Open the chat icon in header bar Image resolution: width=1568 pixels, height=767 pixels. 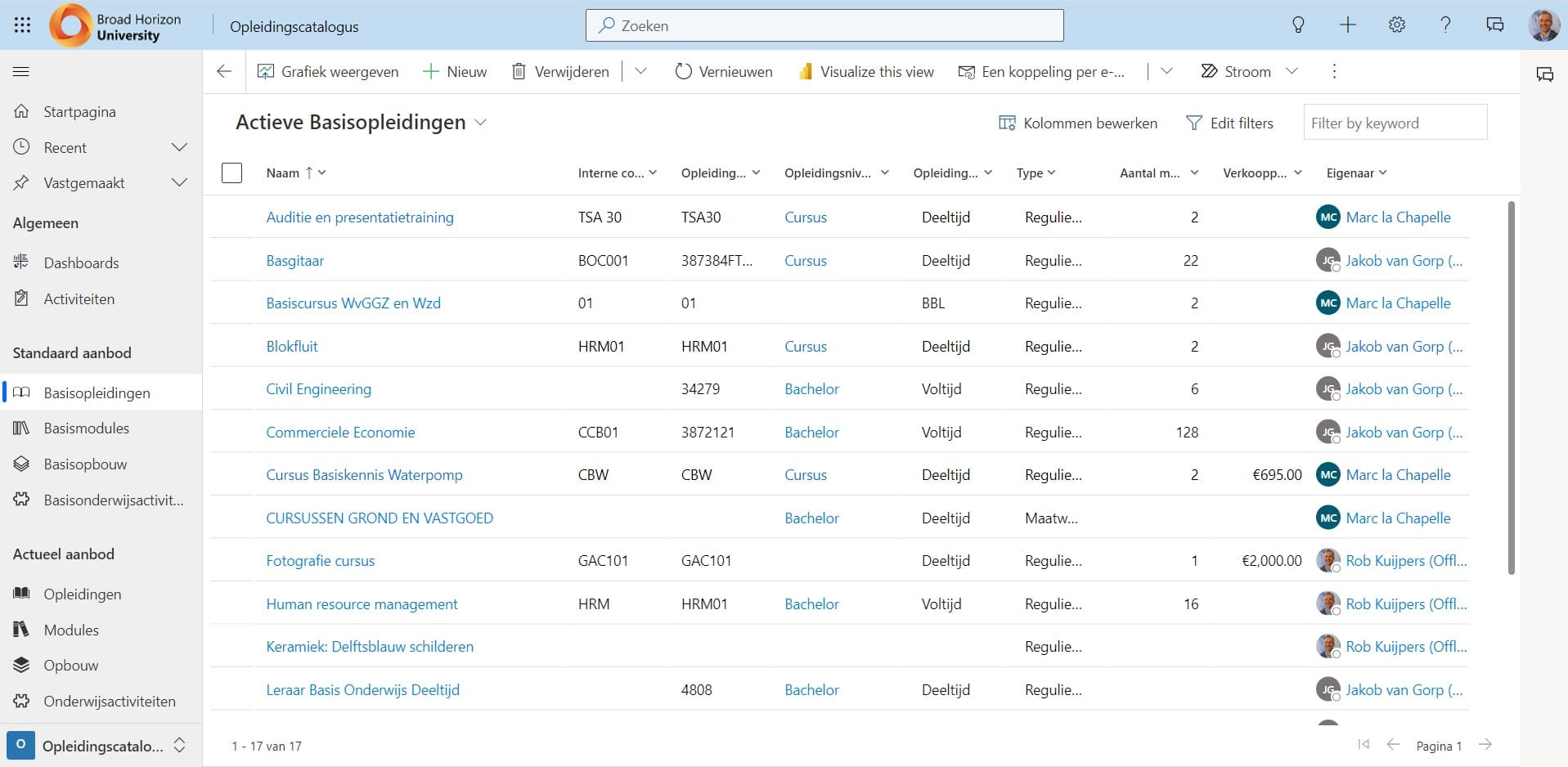[1494, 25]
